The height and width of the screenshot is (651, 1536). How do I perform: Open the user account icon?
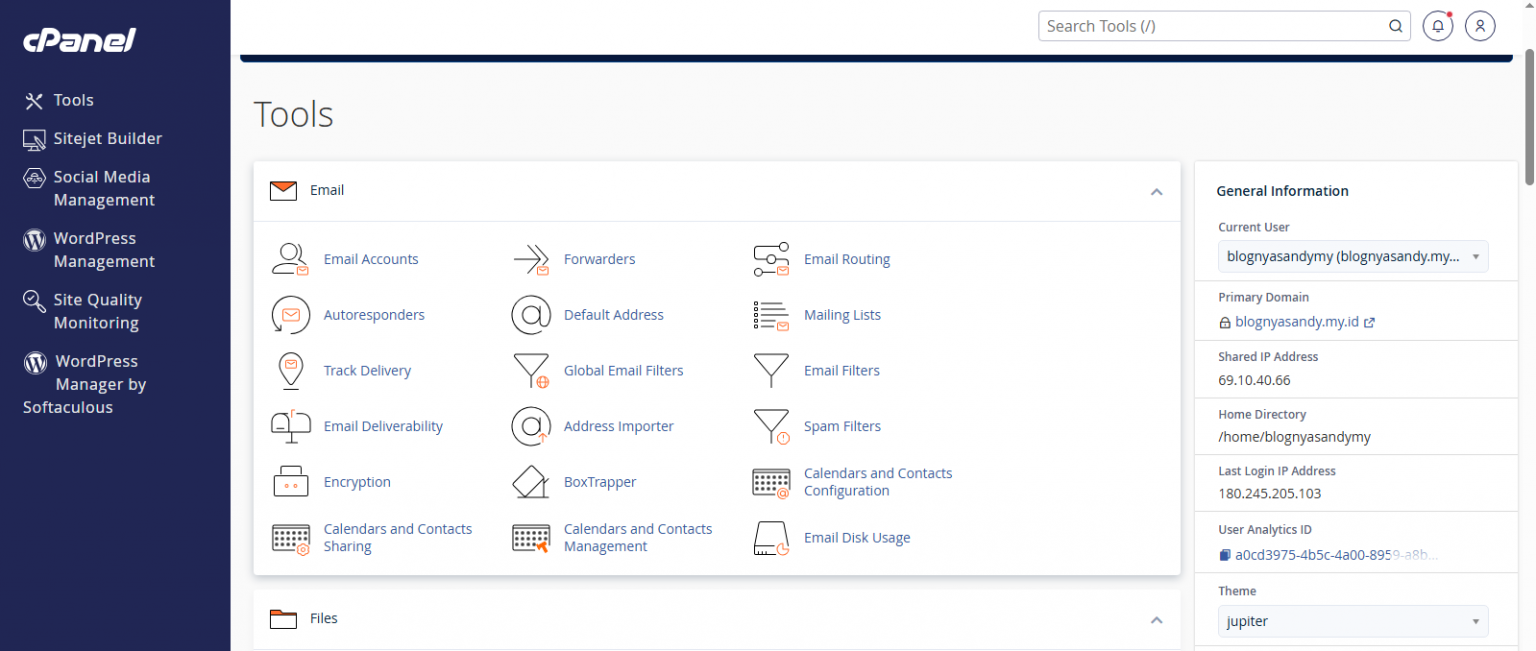tap(1480, 25)
